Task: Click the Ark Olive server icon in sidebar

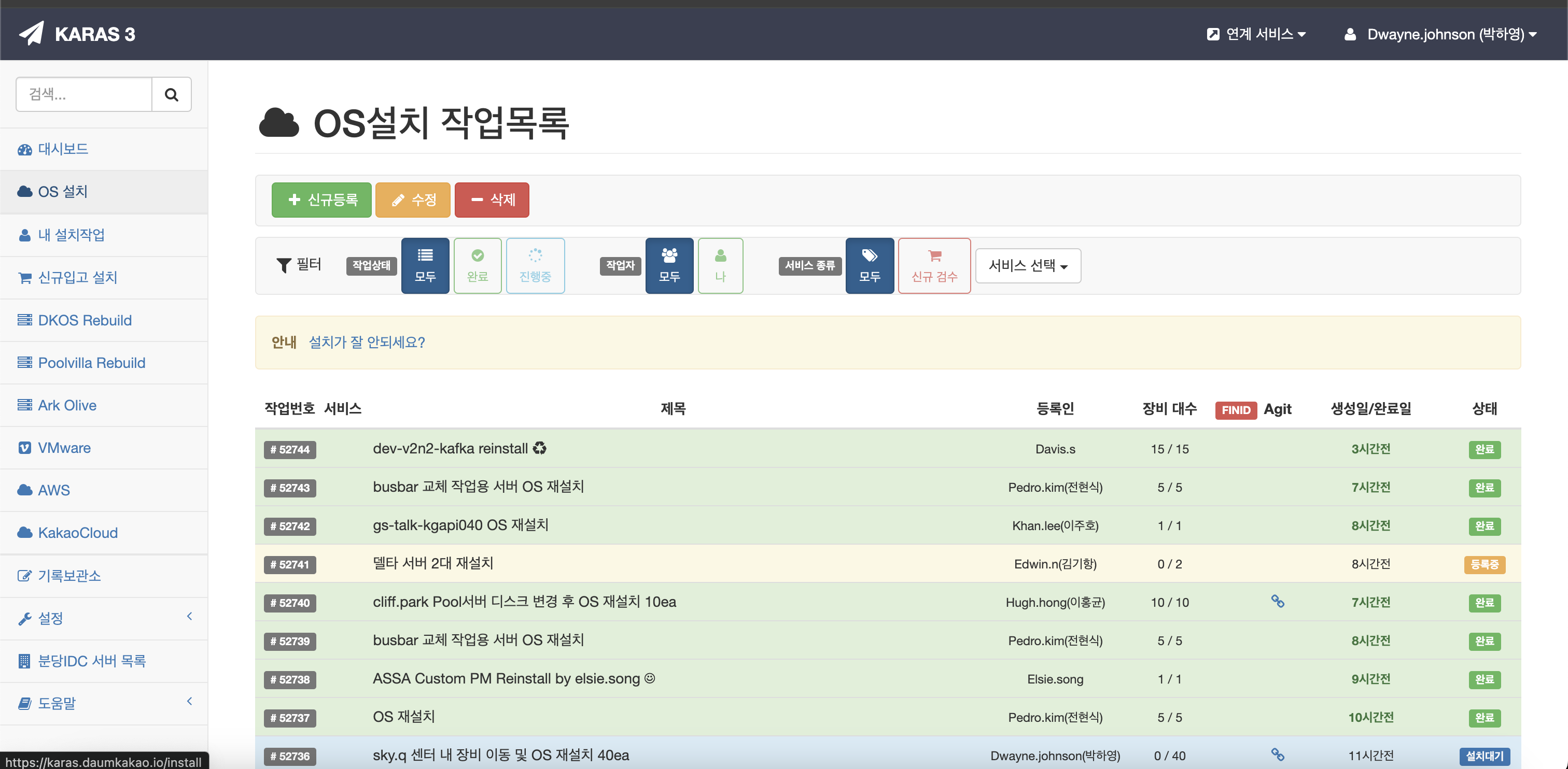Action: pos(24,405)
